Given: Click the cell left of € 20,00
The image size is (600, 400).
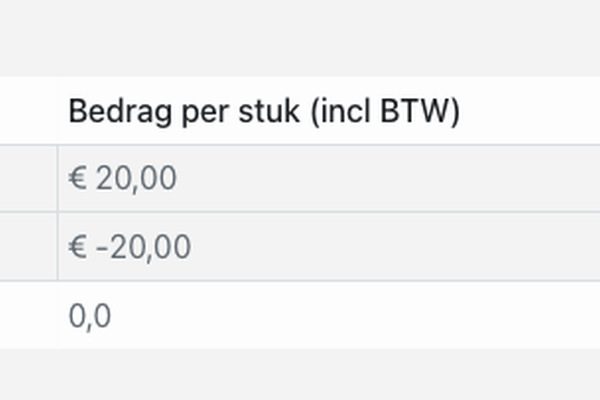Looking at the screenshot, I should click(x=28, y=179).
